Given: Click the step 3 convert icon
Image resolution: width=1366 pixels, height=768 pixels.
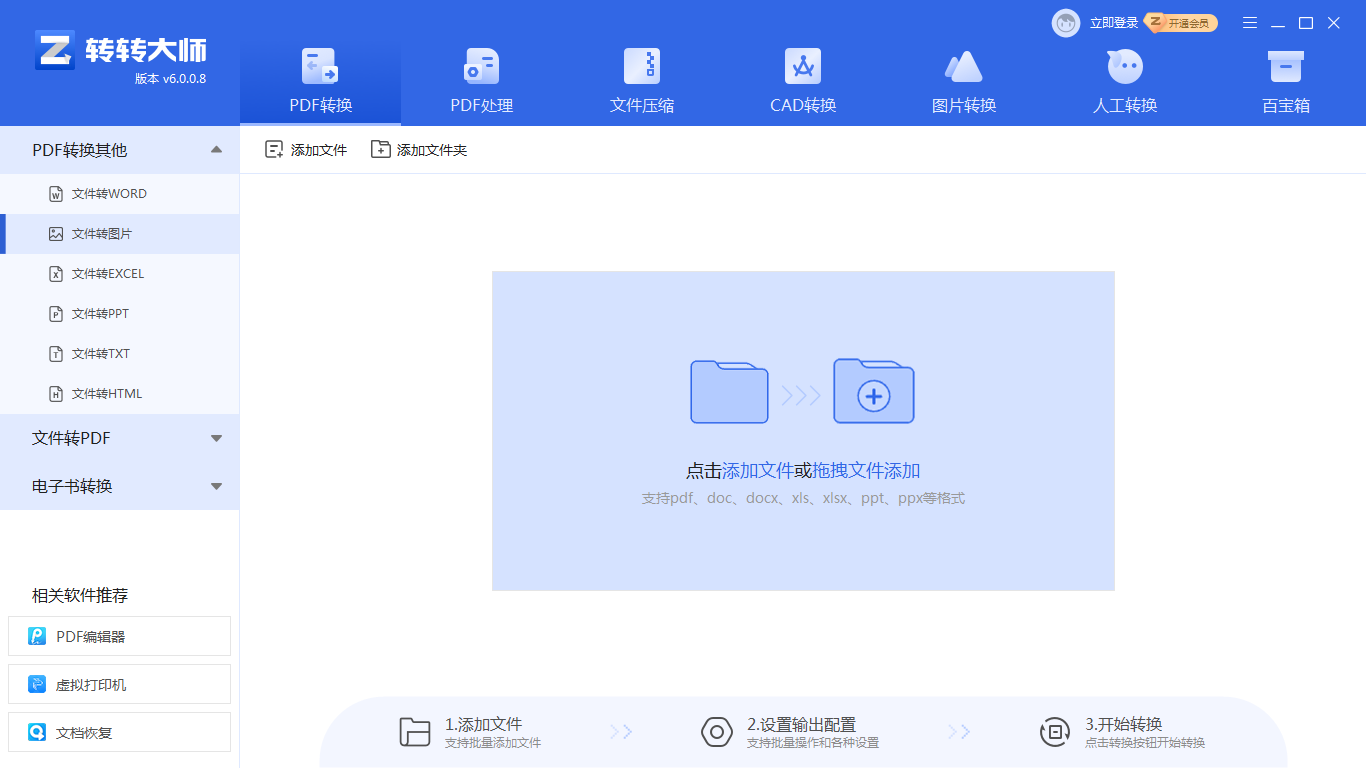Looking at the screenshot, I should point(1055,732).
